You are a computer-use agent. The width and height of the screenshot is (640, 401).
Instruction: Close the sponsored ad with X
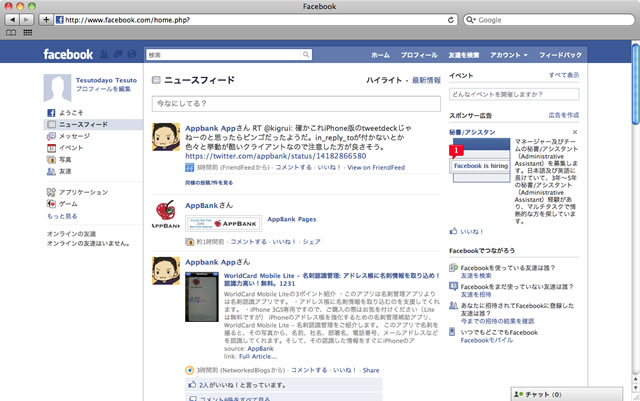[575, 132]
